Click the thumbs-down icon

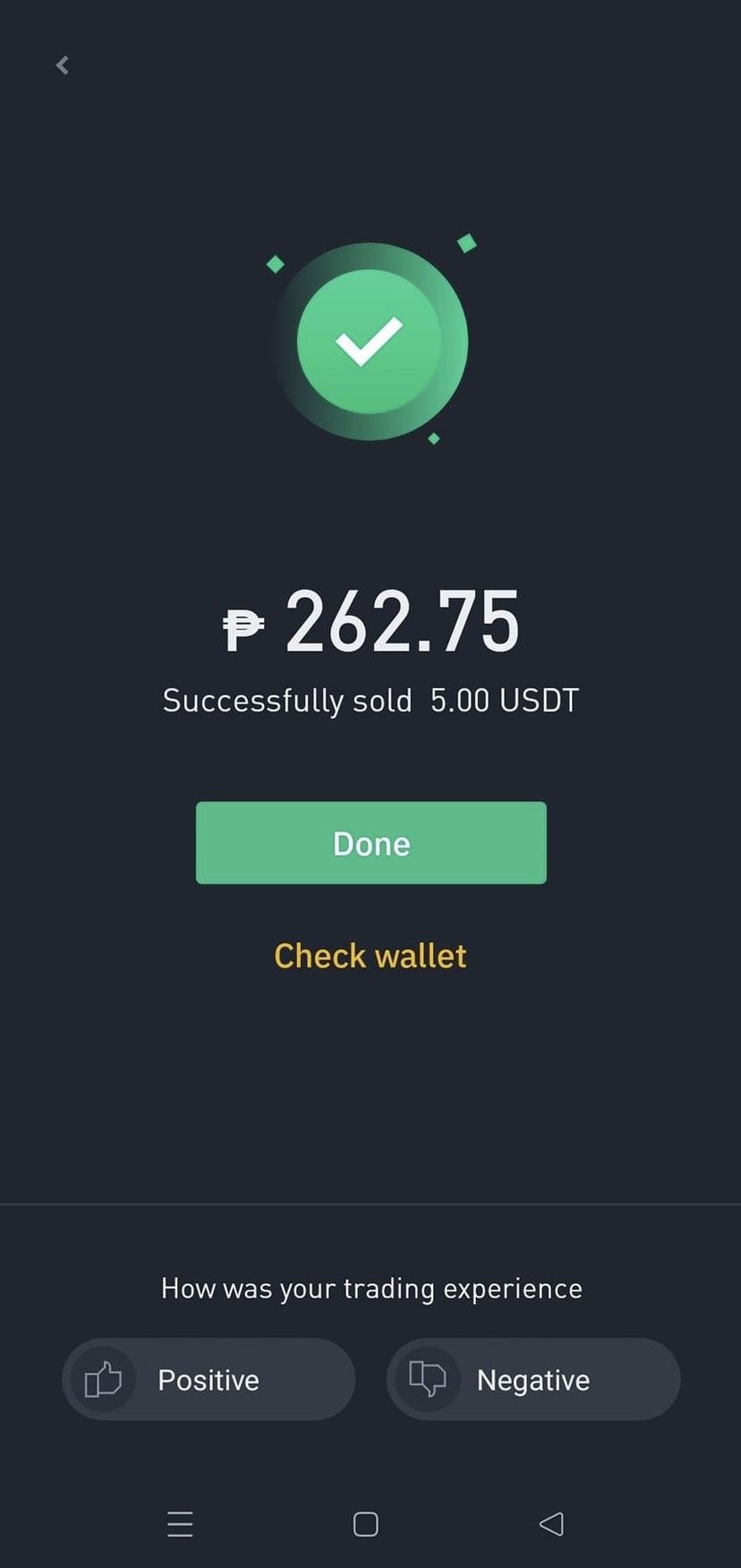tap(427, 1378)
